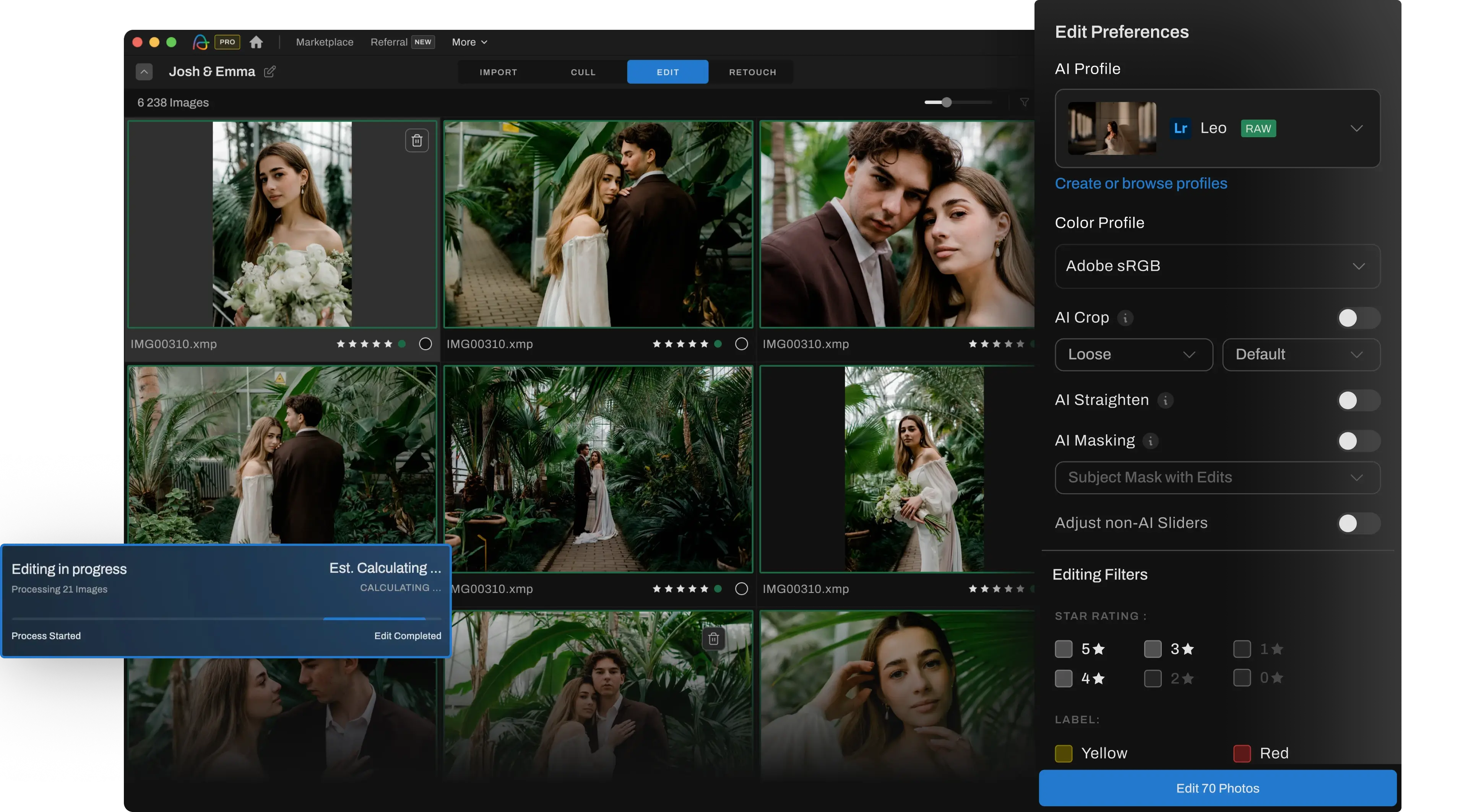
Task: Check the 5 star rating filter
Action: coord(1064,649)
